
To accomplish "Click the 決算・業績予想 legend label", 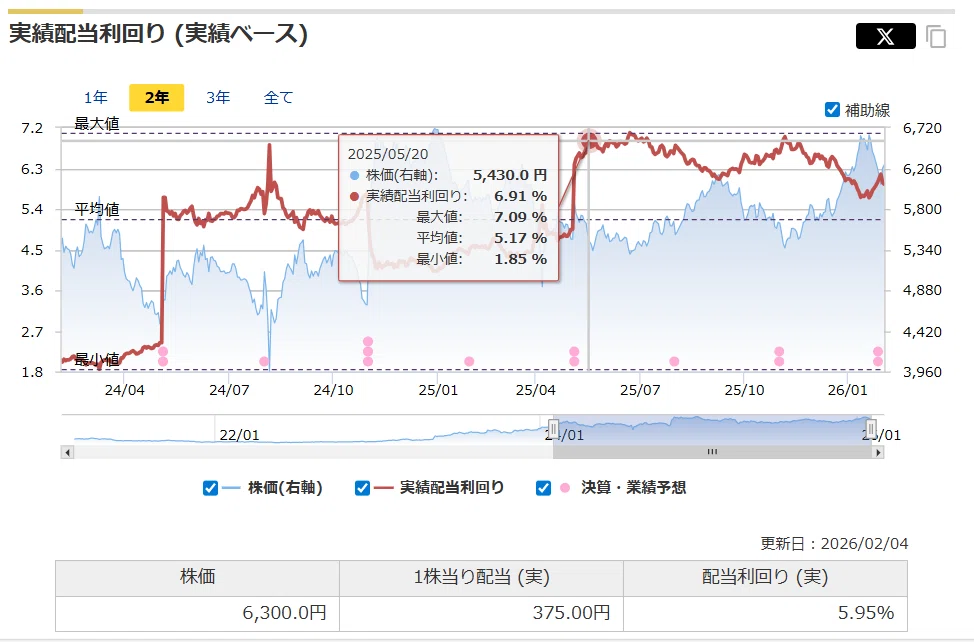I will [x=634, y=488].
